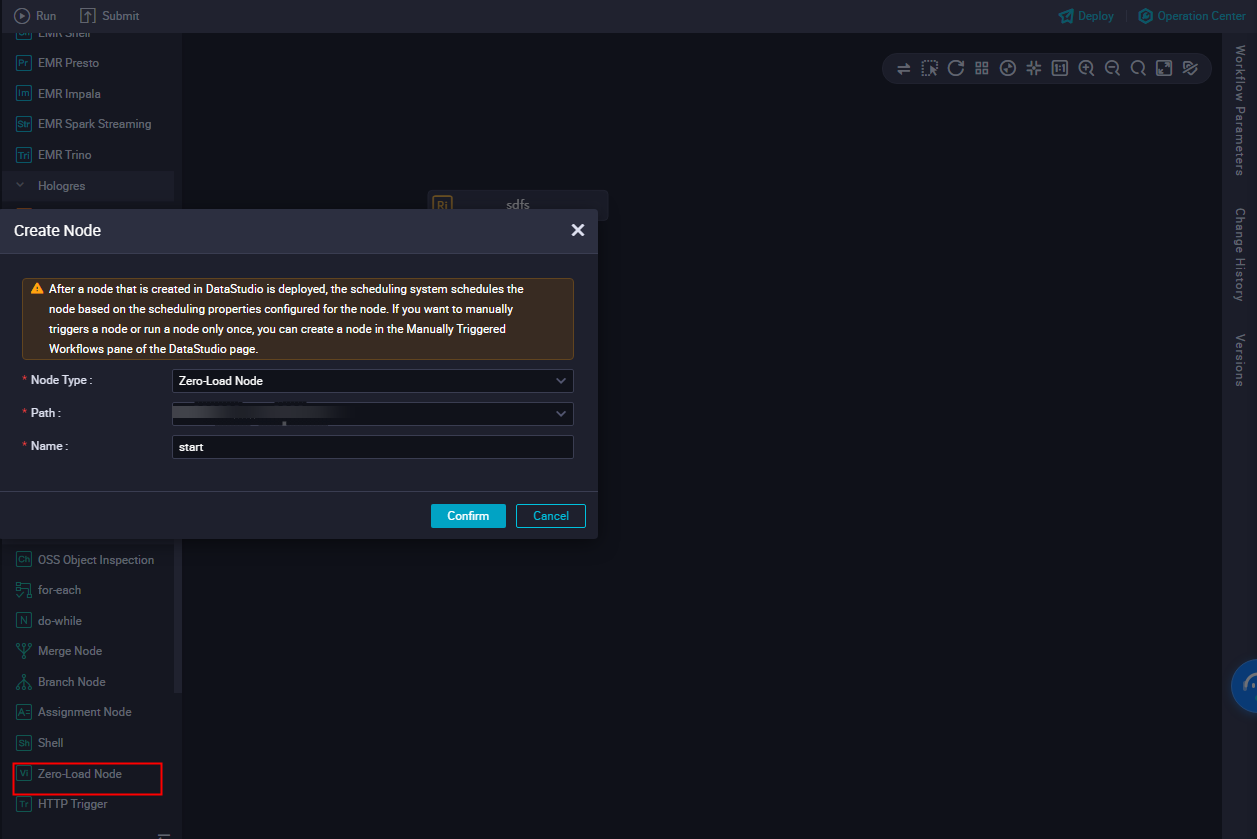Select the Assignment Node entry
This screenshot has width=1257, height=839.
pyautogui.click(x=74, y=712)
